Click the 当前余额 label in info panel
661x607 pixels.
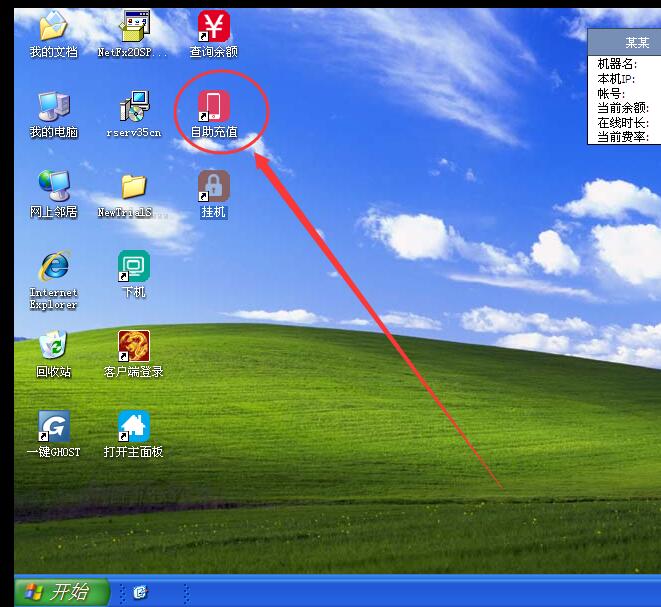(x=623, y=108)
